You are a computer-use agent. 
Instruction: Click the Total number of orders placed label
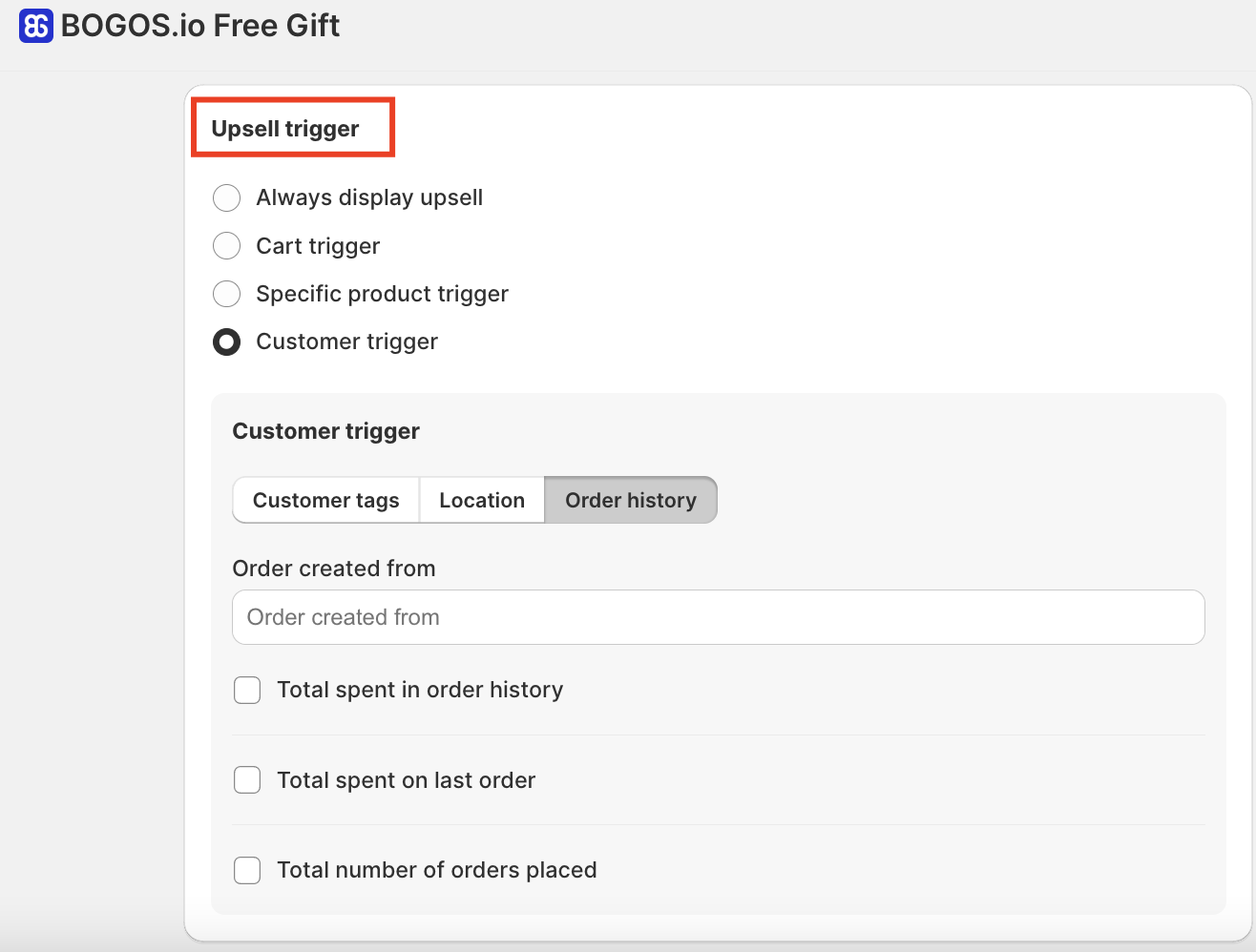436,870
